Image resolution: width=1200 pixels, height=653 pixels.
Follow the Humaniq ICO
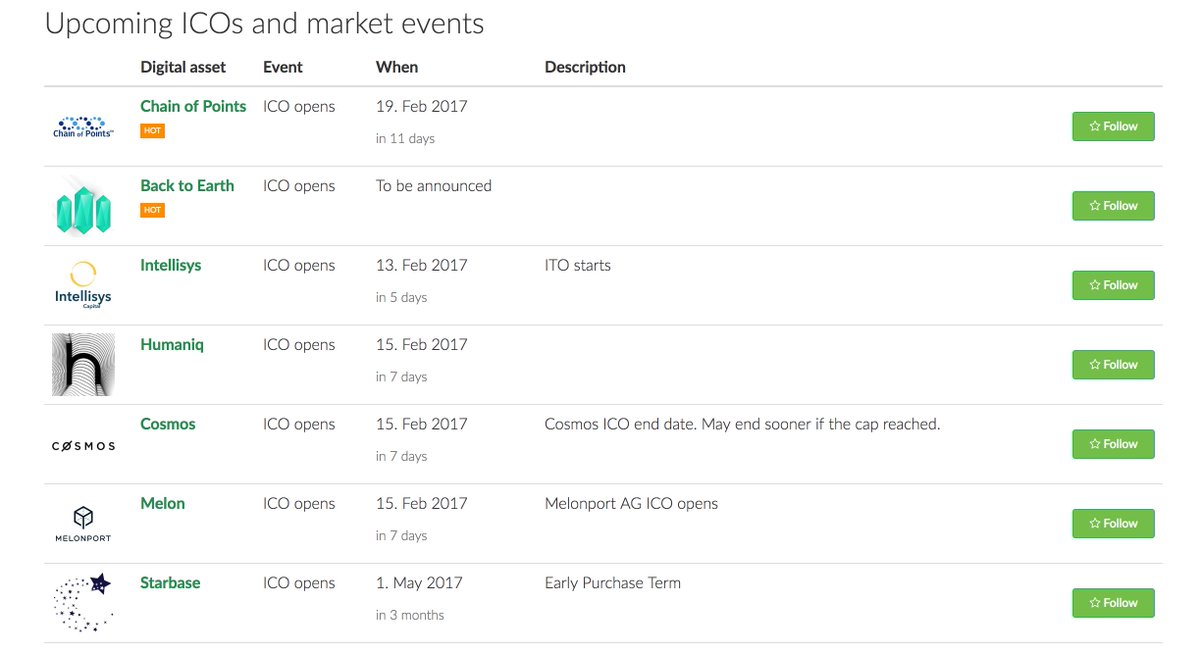tap(1113, 364)
